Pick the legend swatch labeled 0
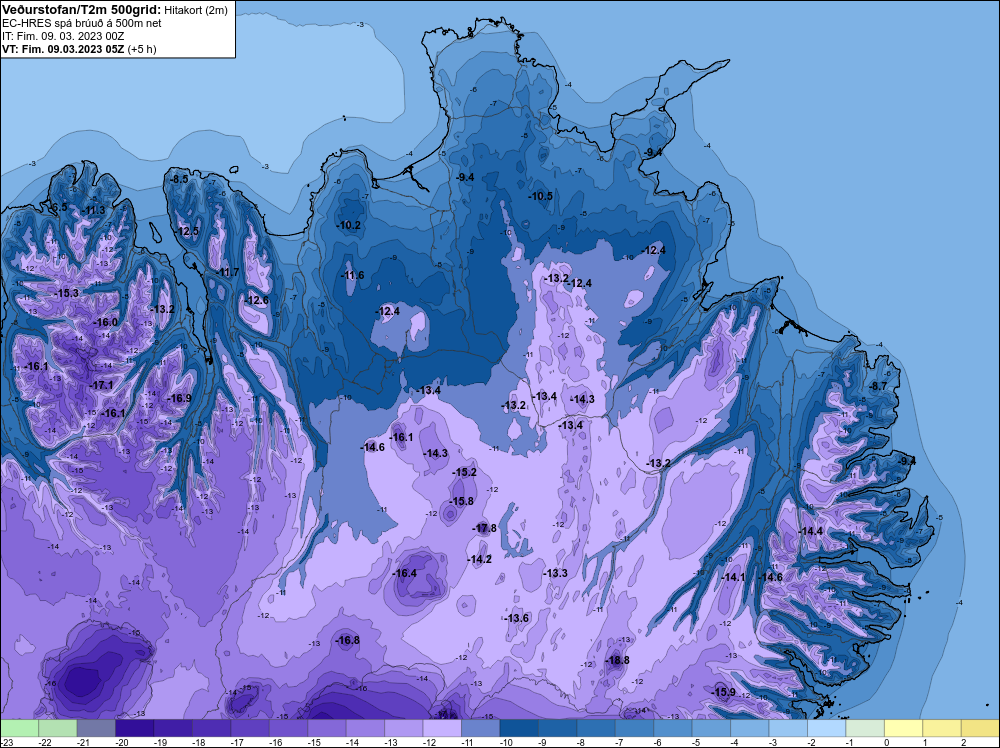Image resolution: width=1000 pixels, height=748 pixels. point(903,728)
